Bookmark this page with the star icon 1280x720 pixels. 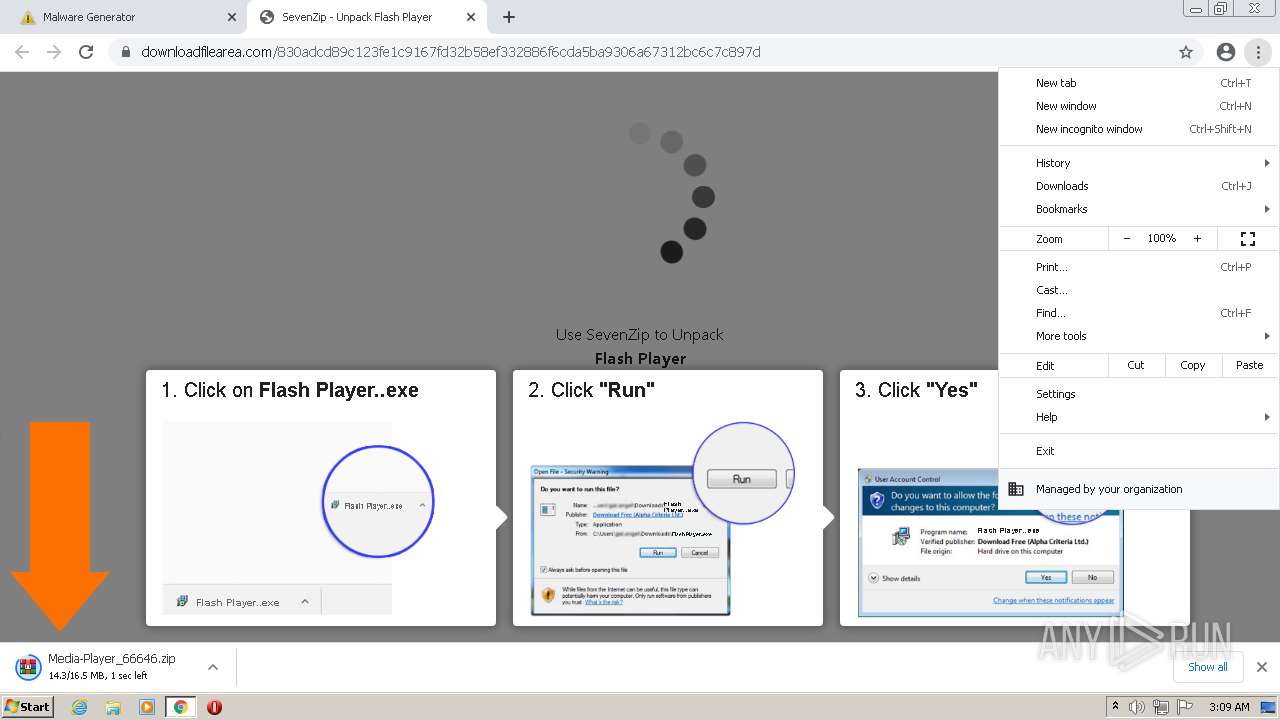[1186, 52]
